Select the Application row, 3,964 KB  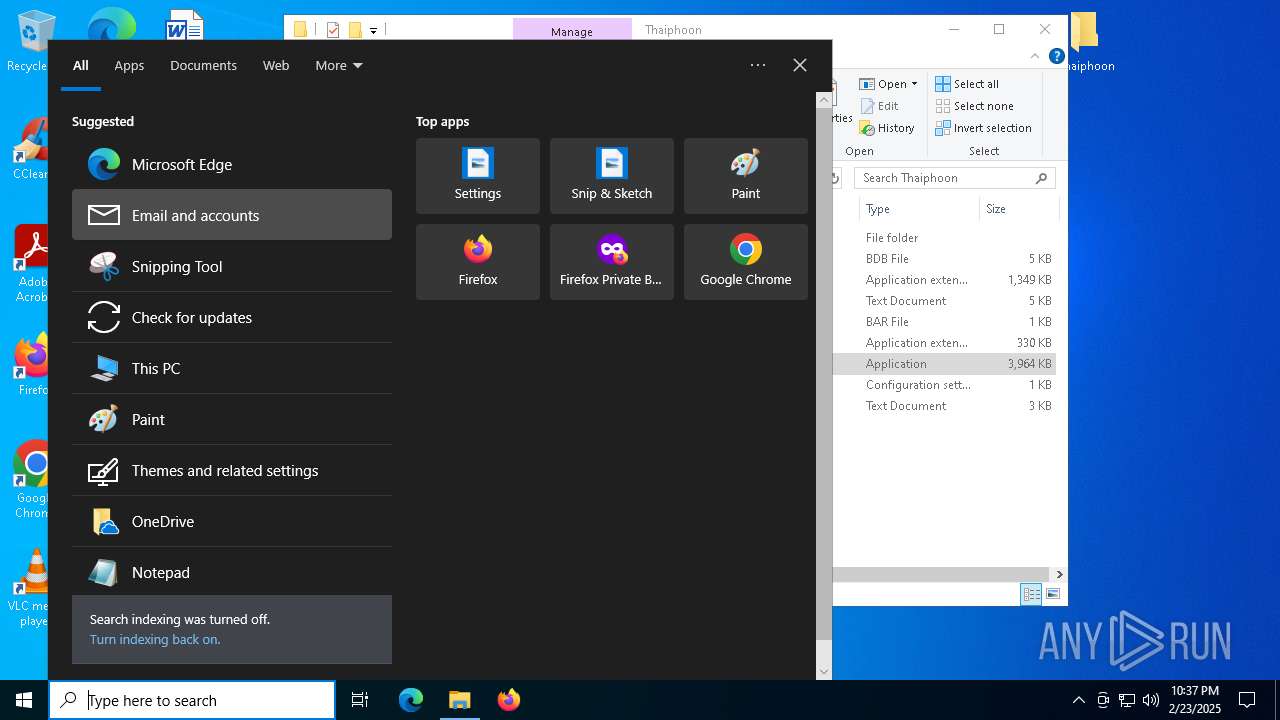pos(946,363)
